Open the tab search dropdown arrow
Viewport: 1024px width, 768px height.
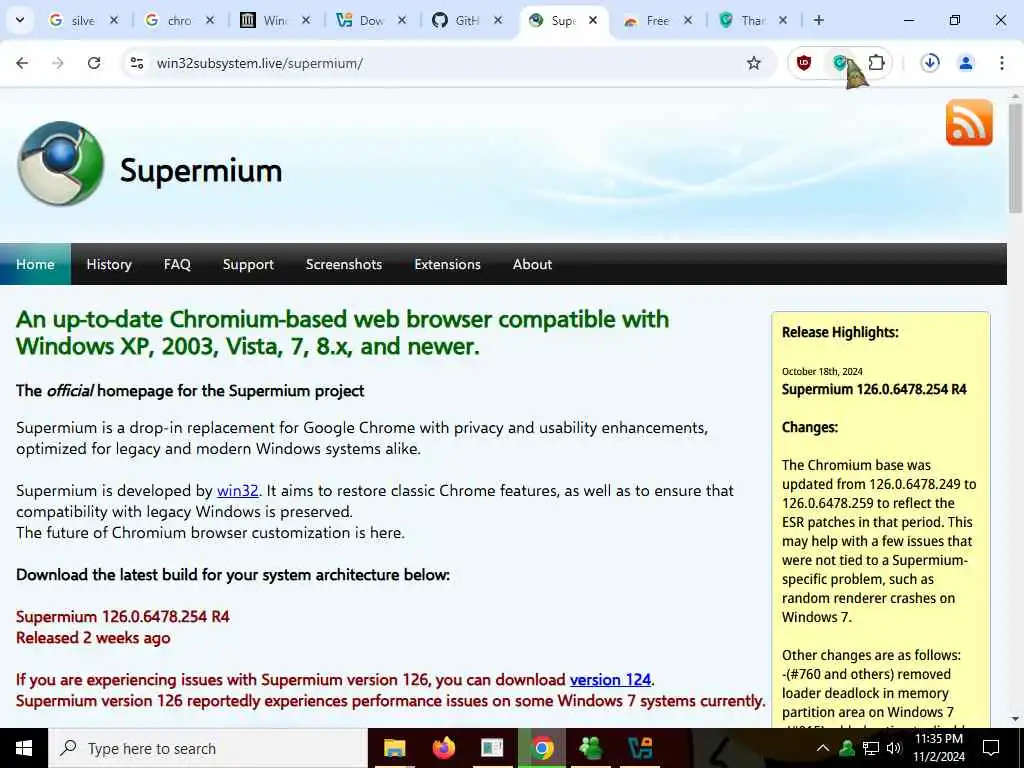tap(20, 20)
